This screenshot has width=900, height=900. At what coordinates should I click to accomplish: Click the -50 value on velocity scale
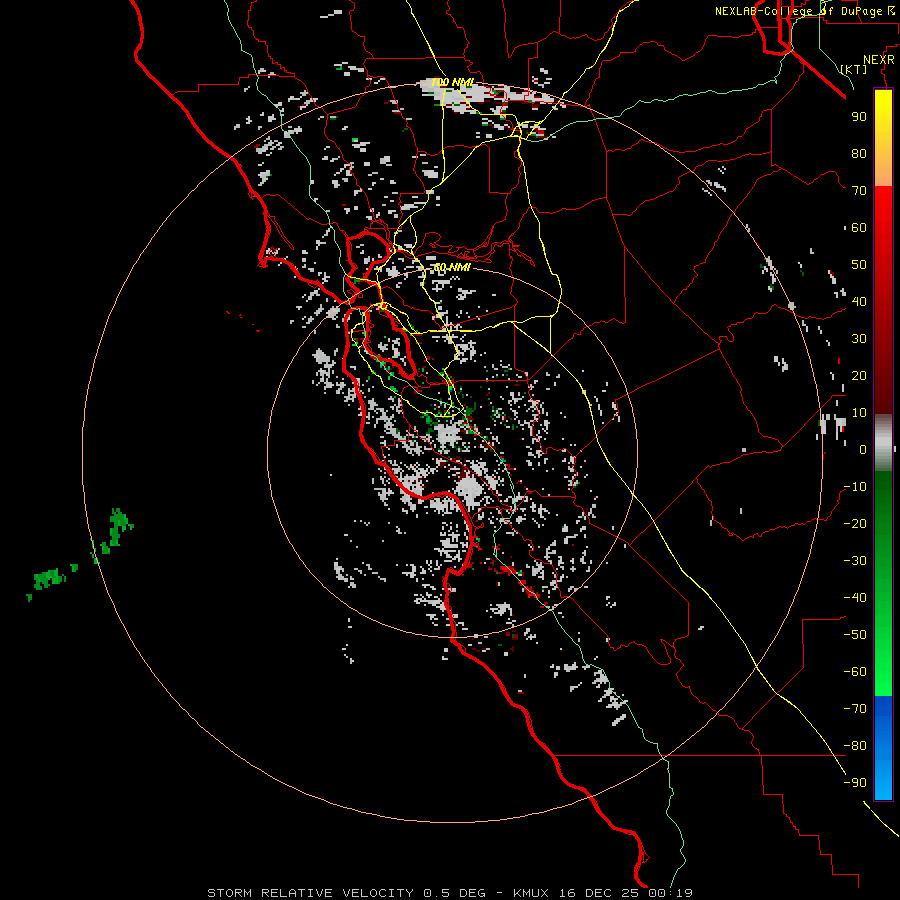[x=855, y=635]
